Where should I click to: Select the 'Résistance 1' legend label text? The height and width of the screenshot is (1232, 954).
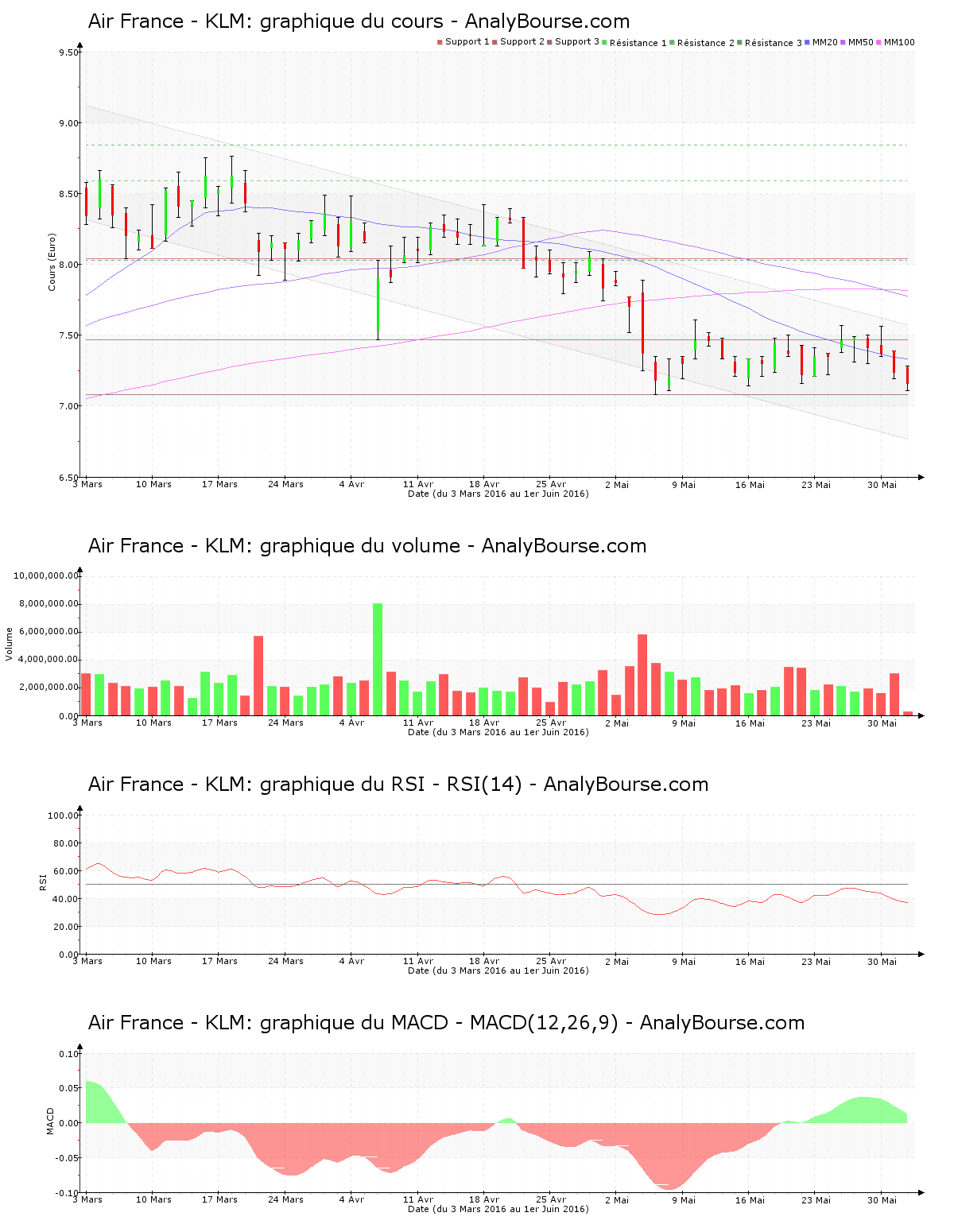[638, 43]
